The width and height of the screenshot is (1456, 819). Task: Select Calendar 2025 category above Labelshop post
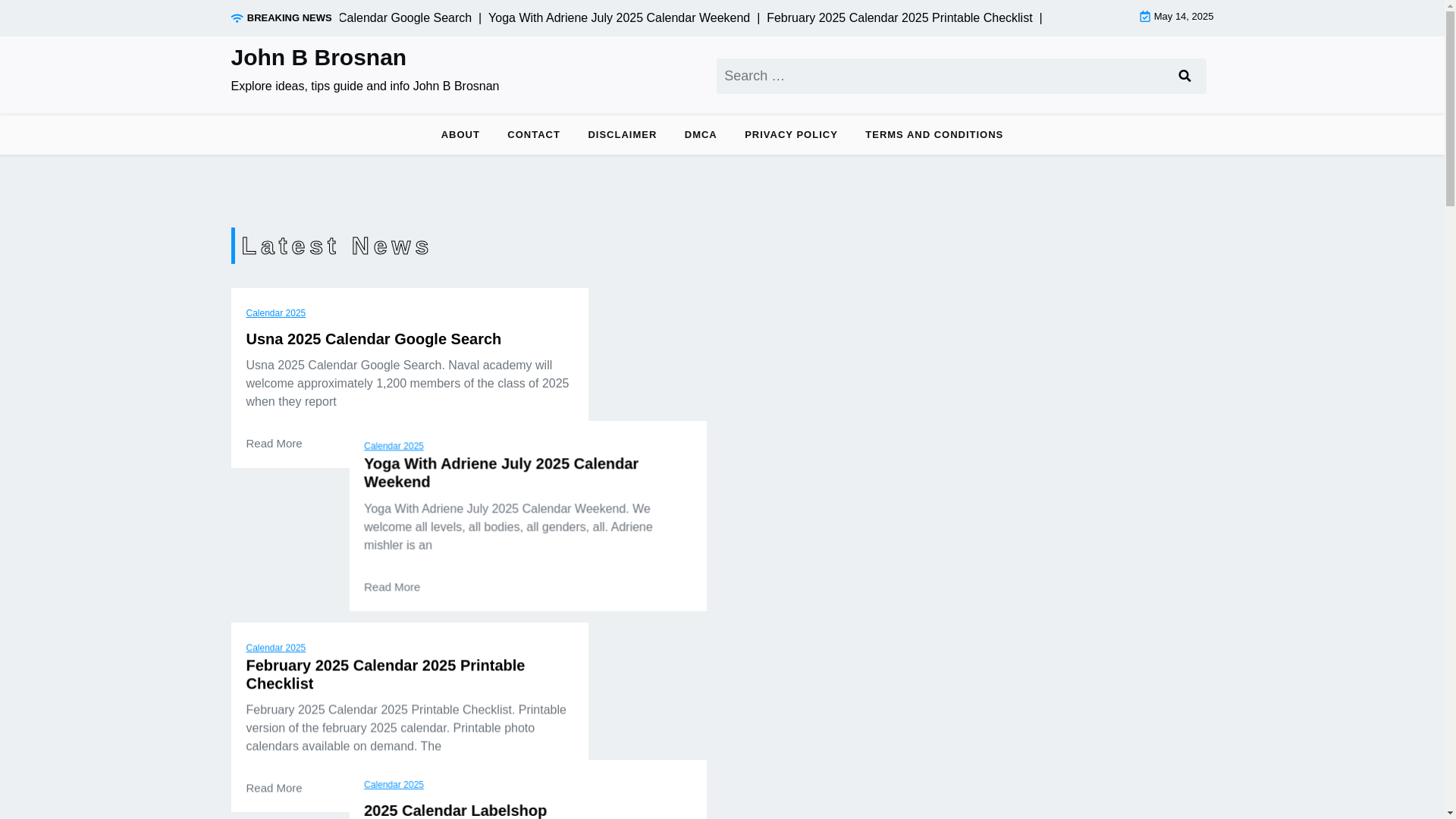point(394,785)
